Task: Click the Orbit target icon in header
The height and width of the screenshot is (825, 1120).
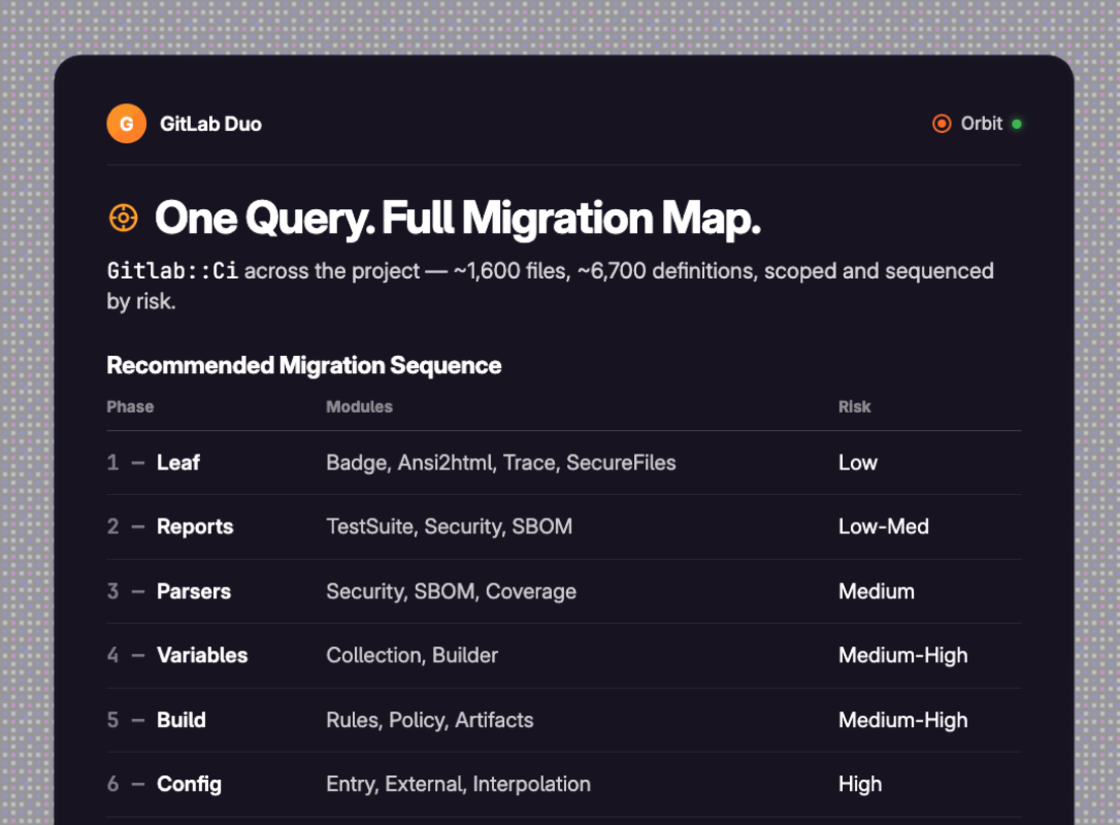Action: (941, 124)
